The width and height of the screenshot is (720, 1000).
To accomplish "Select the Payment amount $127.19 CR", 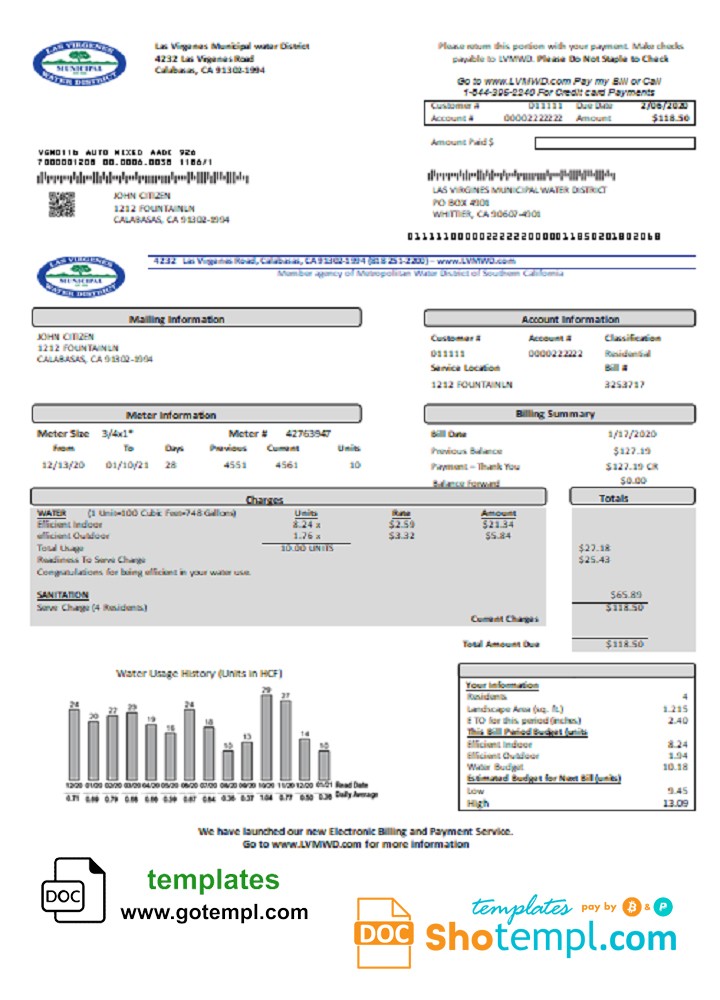I will (x=631, y=467).
